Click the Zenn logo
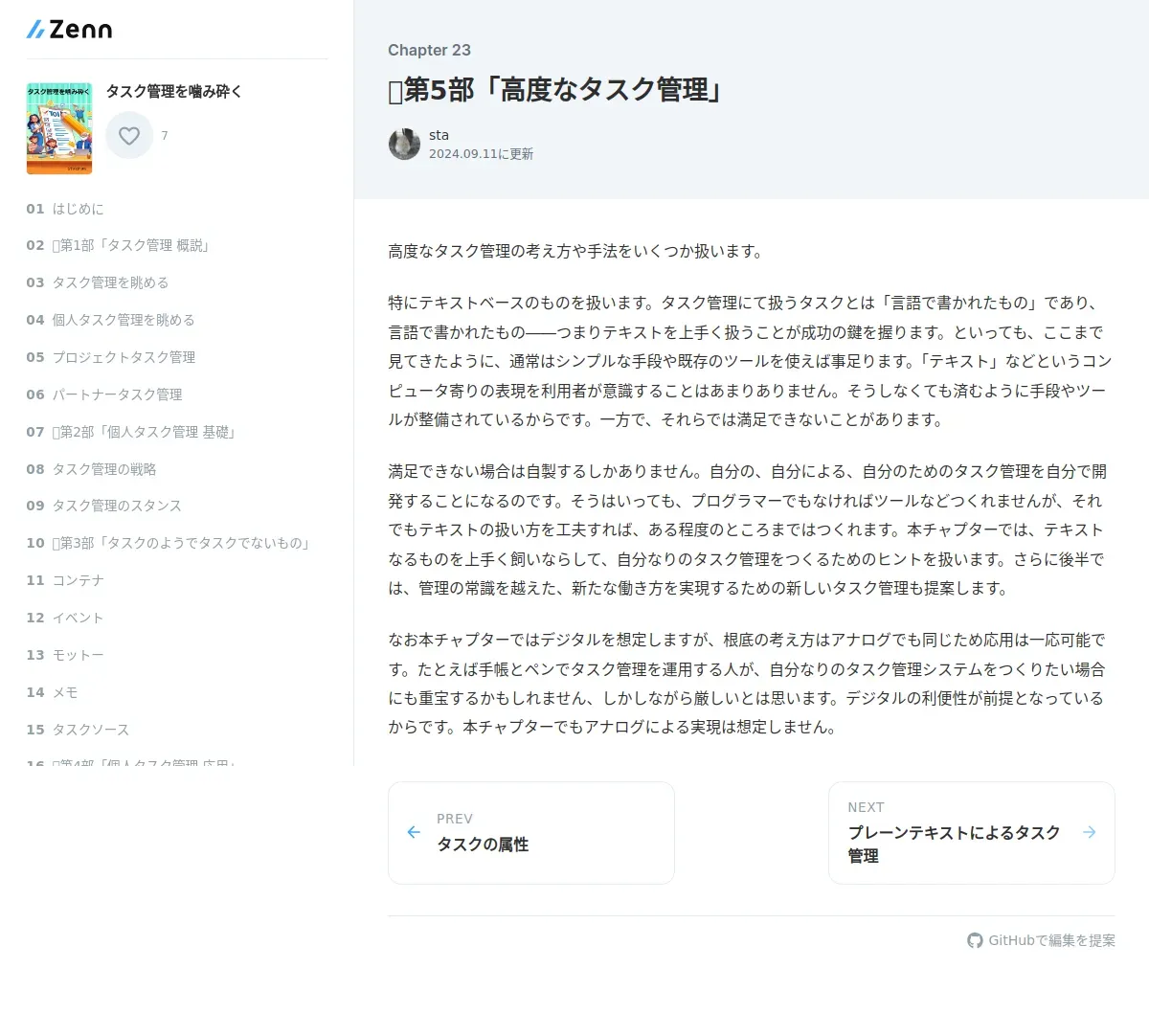 (69, 30)
